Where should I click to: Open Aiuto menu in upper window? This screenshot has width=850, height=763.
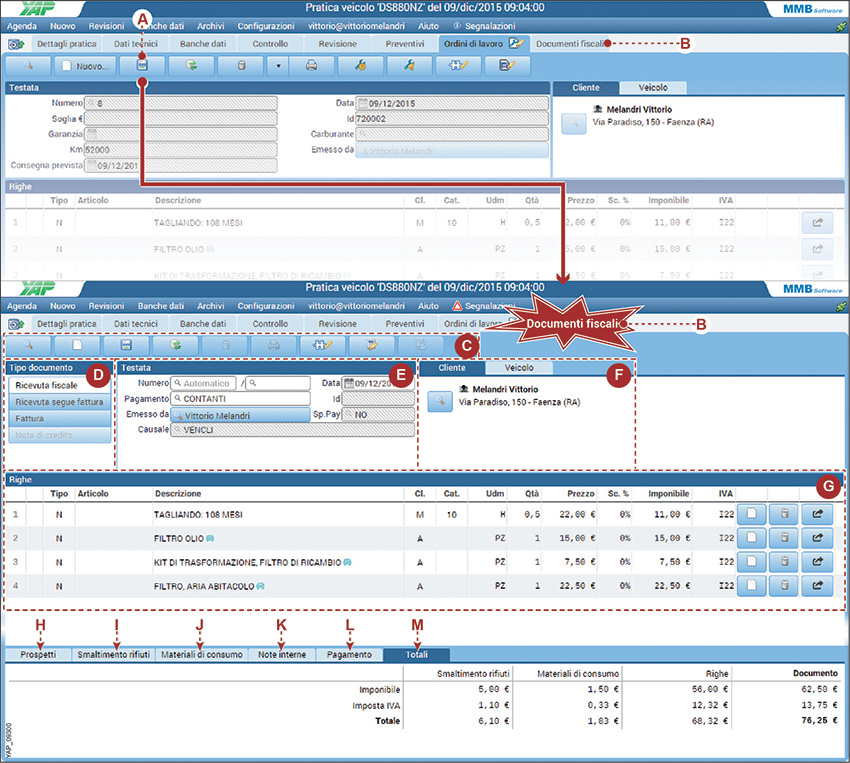point(428,26)
